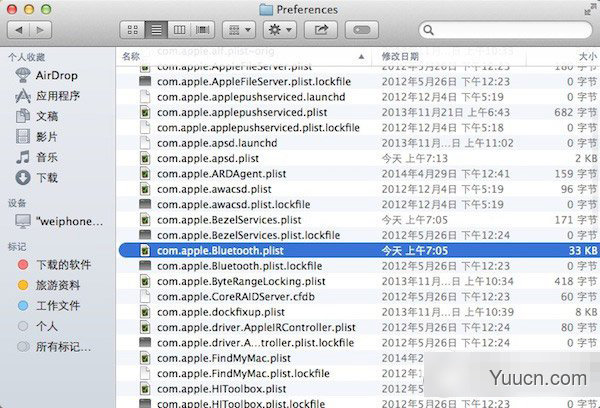
Task: Click the date 2014年4月29日 下午12:41
Action: point(446,174)
